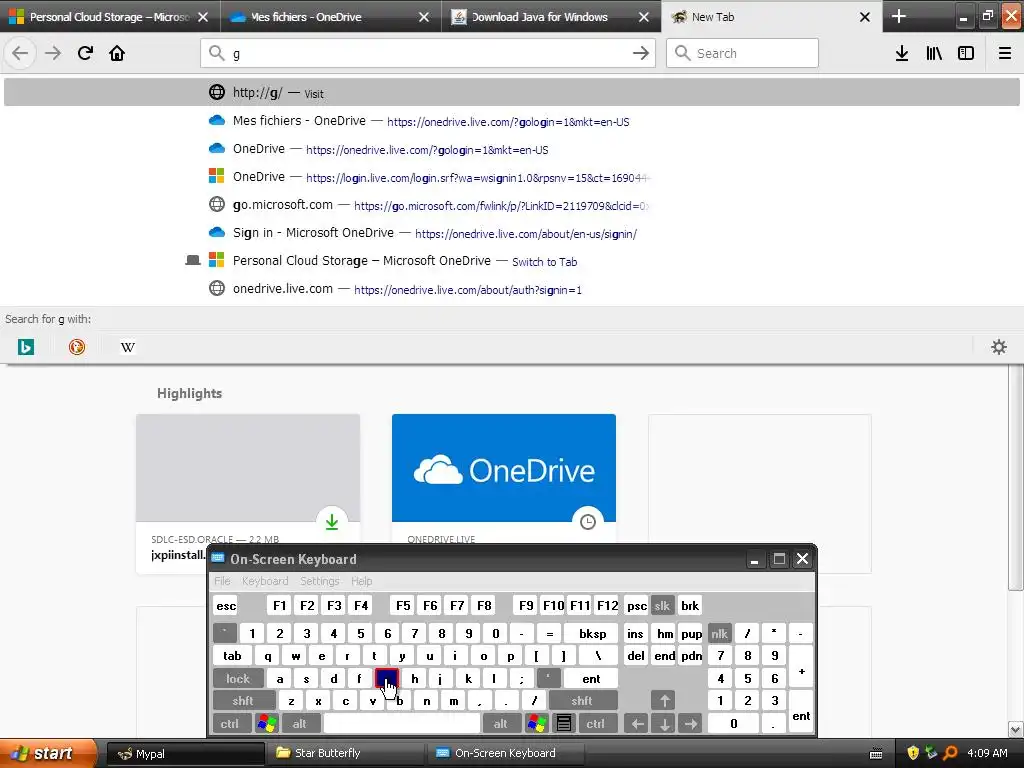Open the Settings menu in On-Screen Keyboard

tap(320, 581)
